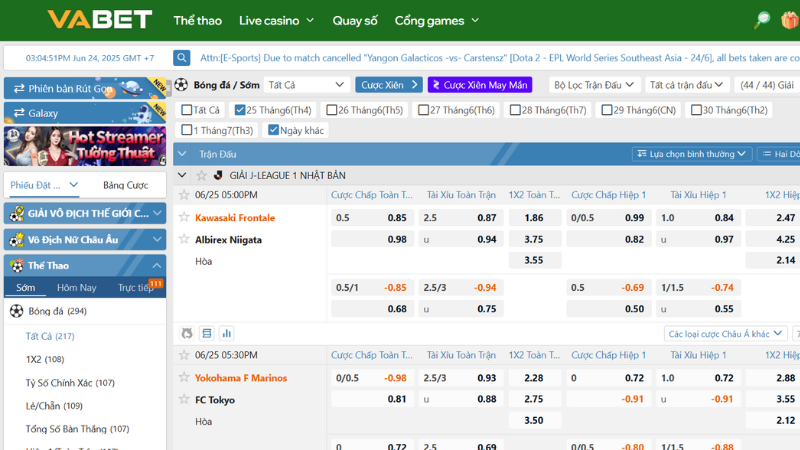Open the Tất Cả league dropdown
Viewport: 800px width, 450px height.
307,85
